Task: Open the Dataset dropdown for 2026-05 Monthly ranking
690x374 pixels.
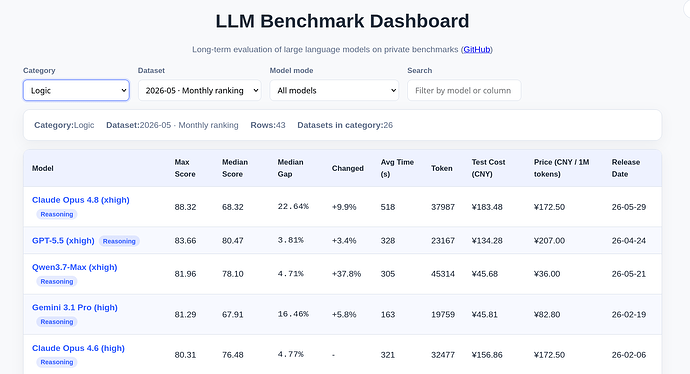Action: [x=200, y=90]
